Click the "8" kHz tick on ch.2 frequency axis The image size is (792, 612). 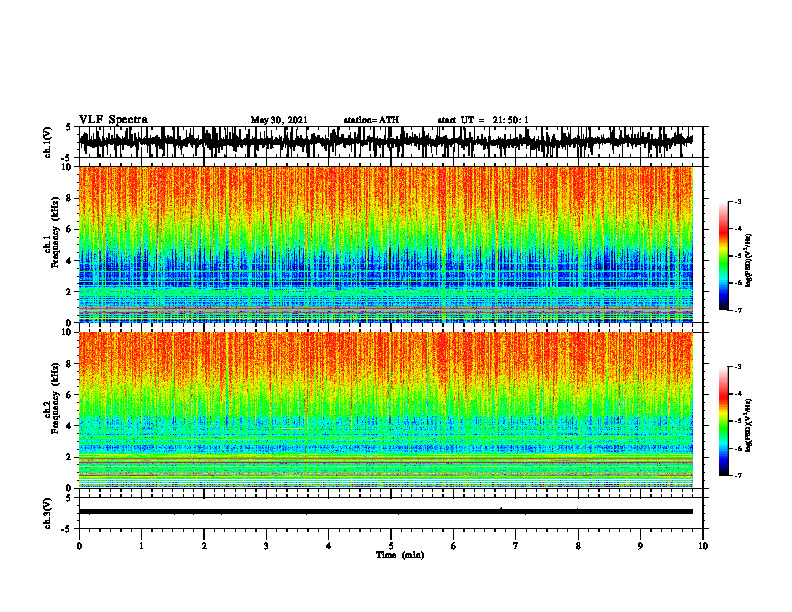tap(70, 364)
